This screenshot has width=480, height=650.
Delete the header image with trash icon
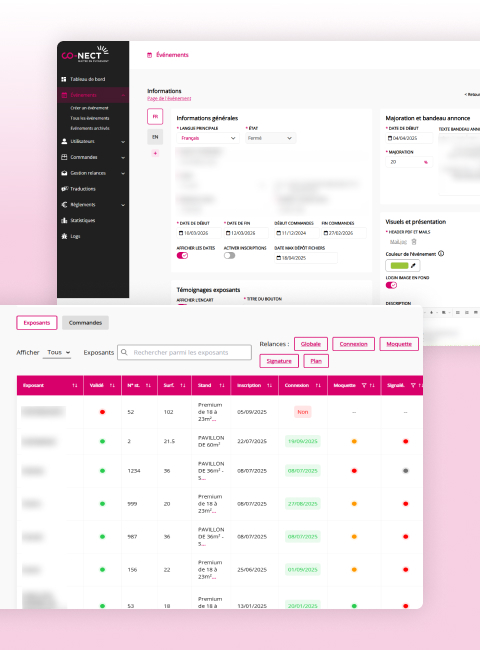(414, 242)
